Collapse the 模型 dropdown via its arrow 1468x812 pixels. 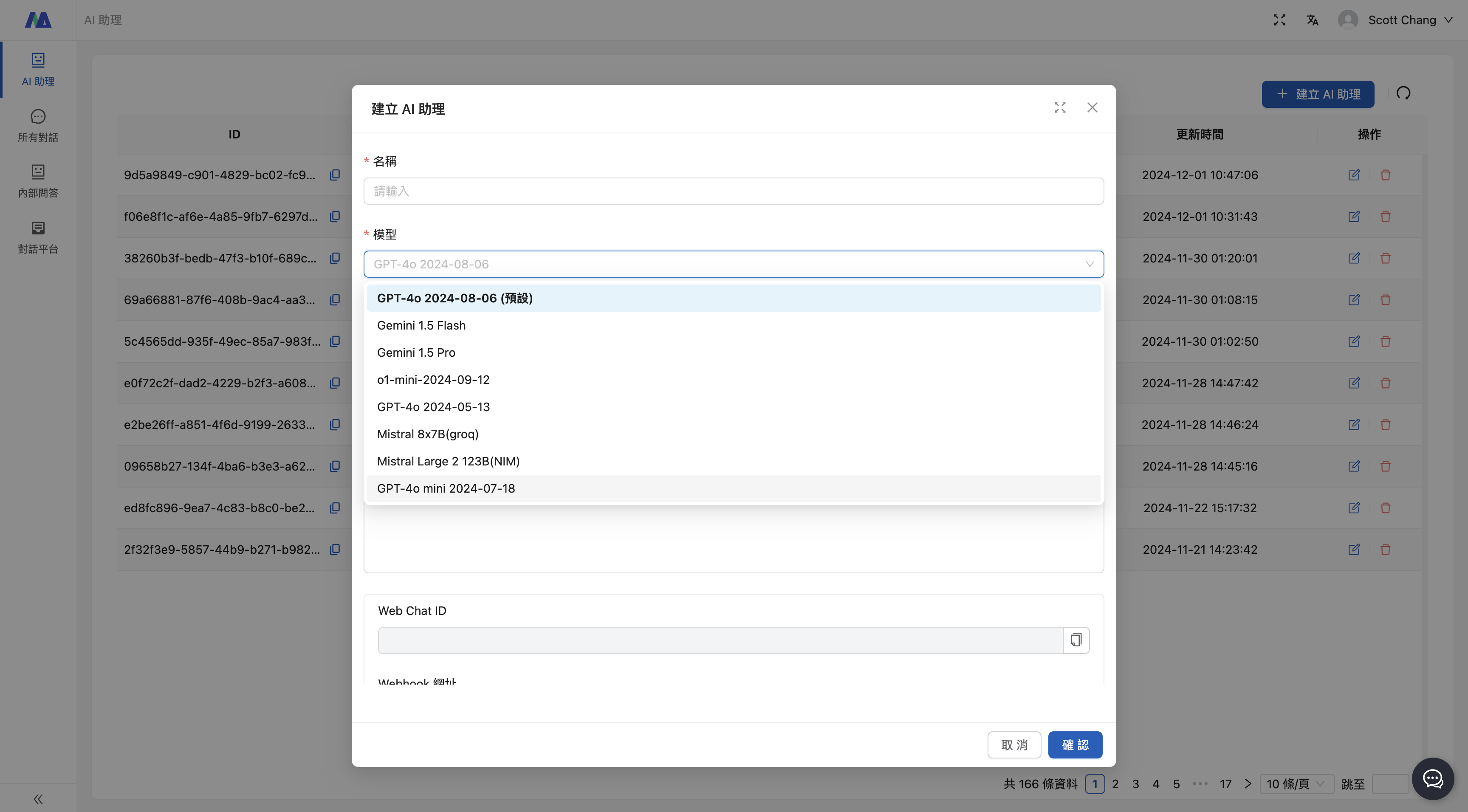tap(1089, 264)
